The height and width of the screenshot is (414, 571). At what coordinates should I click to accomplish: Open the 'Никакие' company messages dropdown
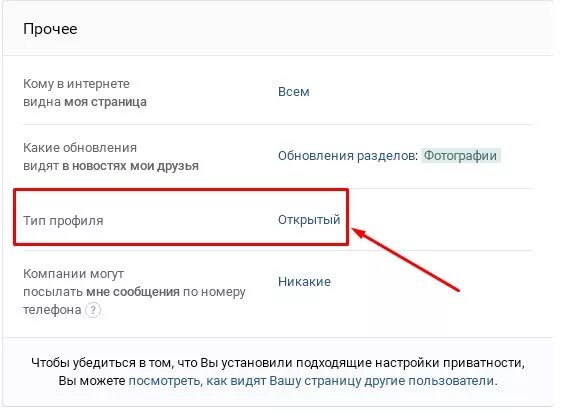pos(304,282)
